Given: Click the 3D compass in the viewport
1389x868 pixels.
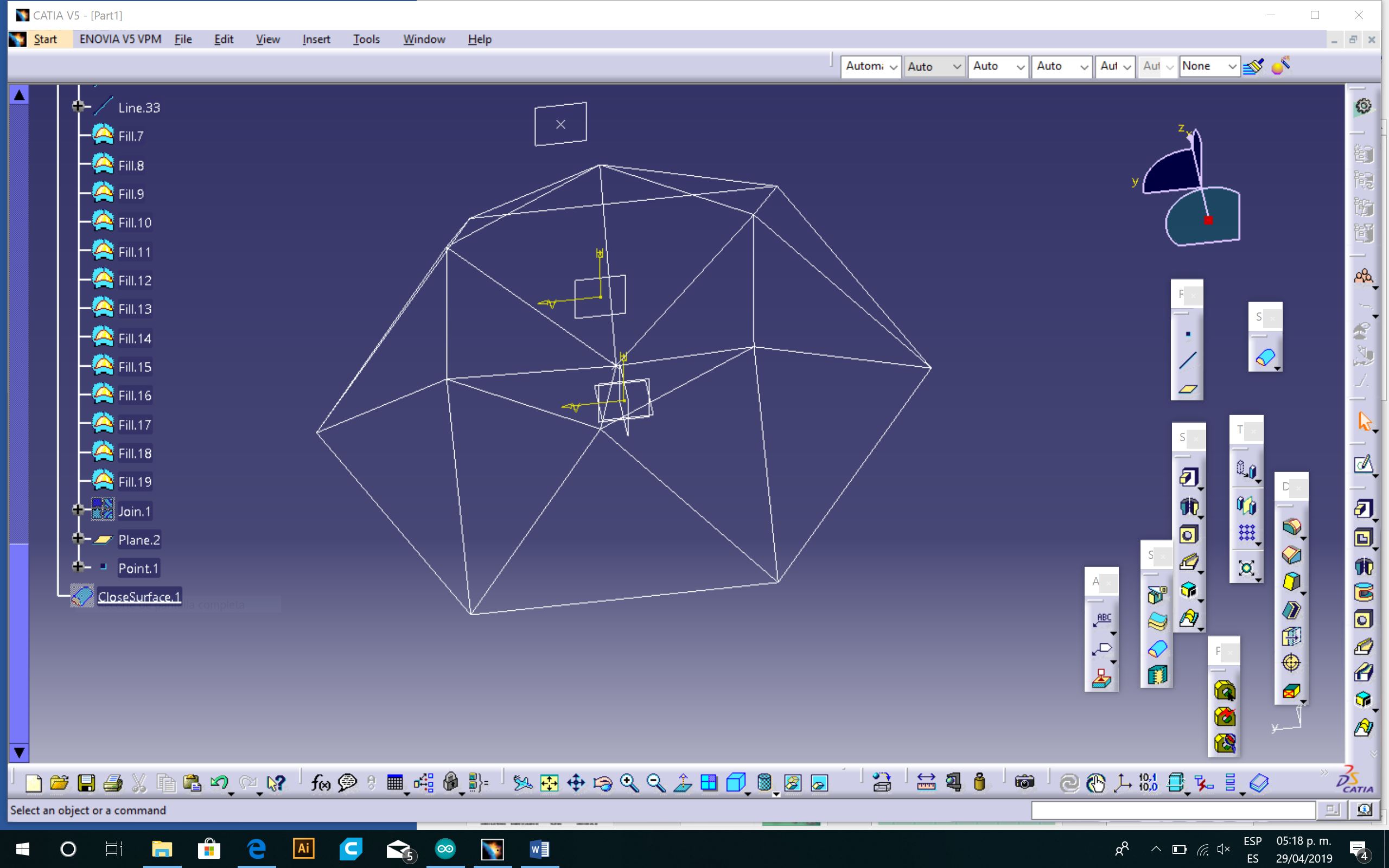Looking at the screenshot, I should coord(1193,187).
